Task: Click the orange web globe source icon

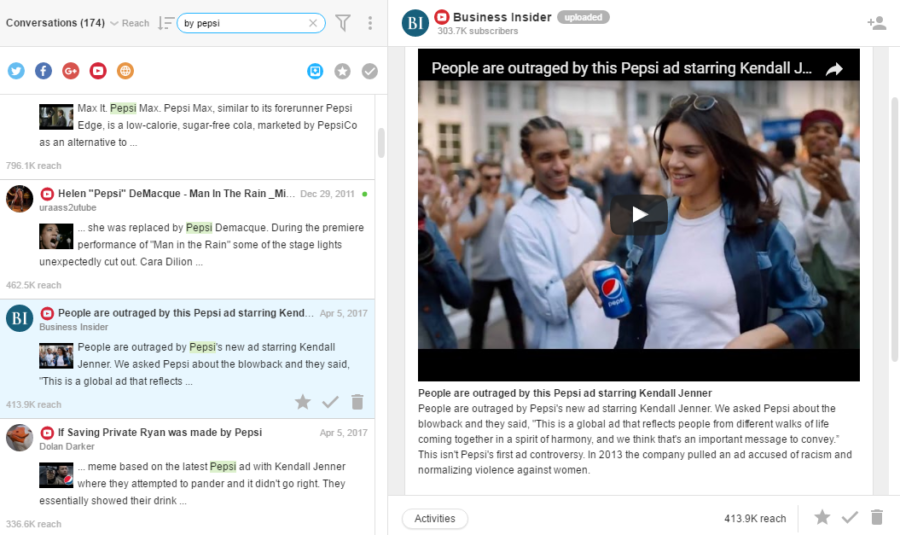Action: (125, 71)
